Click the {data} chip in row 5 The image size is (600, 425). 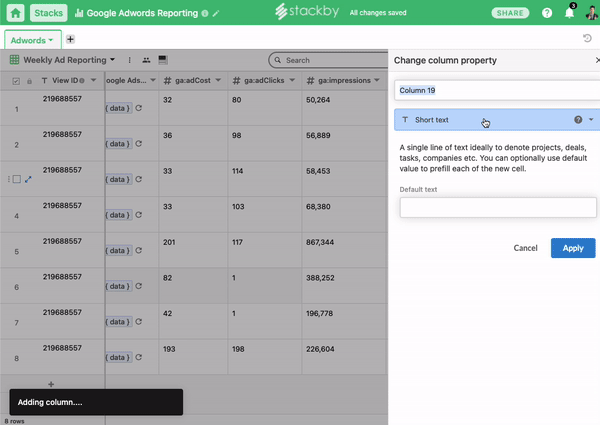pyautogui.click(x=119, y=251)
